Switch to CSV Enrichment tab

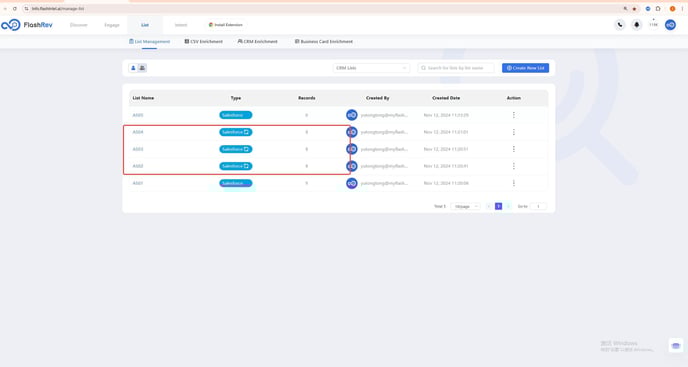pyautogui.click(x=204, y=42)
